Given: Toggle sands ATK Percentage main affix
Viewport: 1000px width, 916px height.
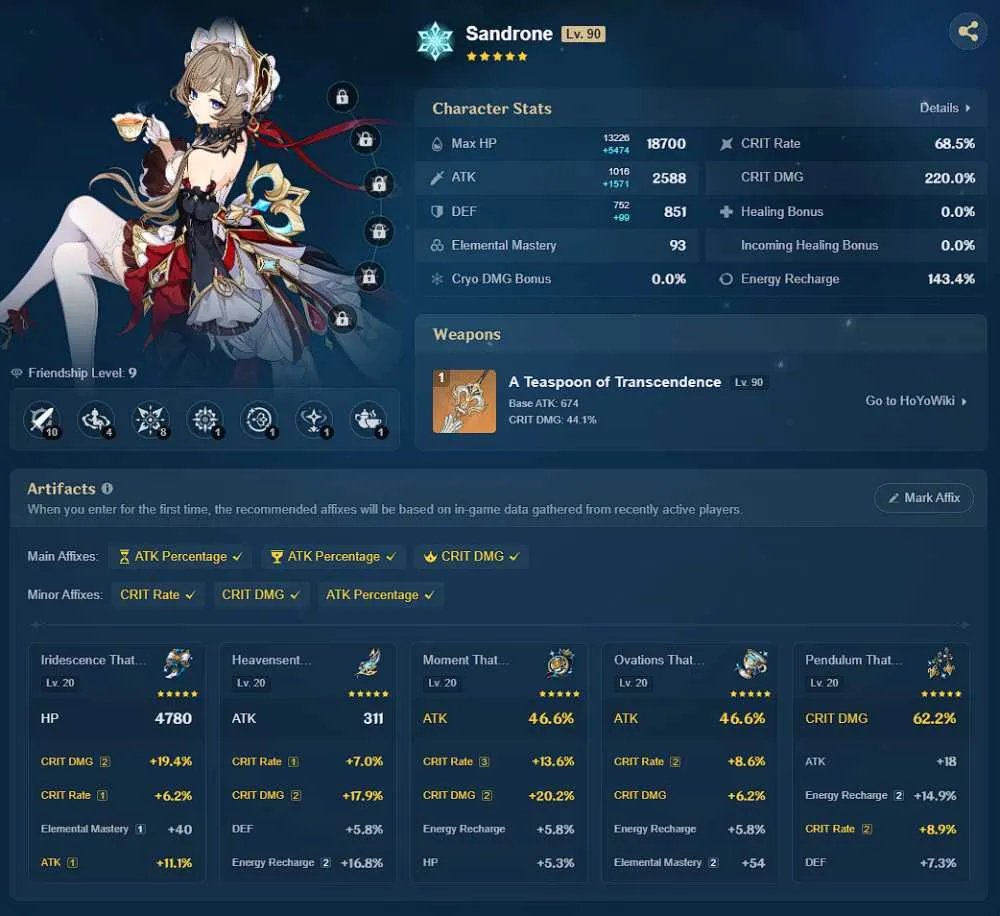Looking at the screenshot, I should [x=180, y=557].
